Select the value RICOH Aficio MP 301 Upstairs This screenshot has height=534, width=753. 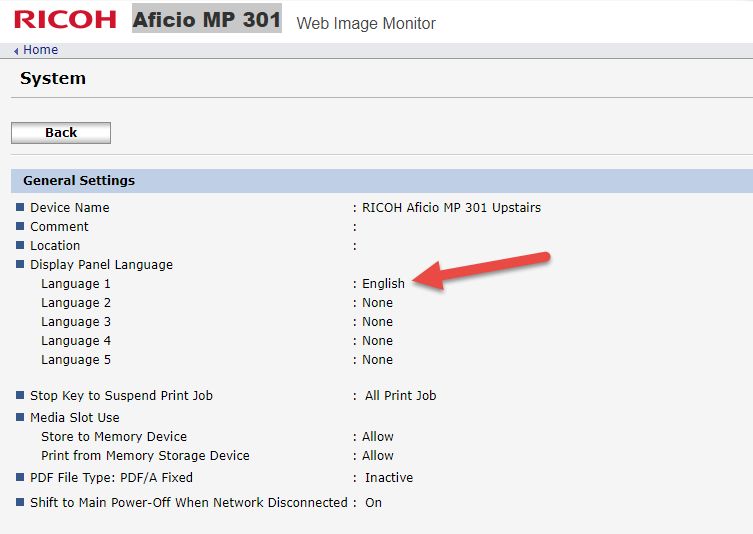(451, 207)
